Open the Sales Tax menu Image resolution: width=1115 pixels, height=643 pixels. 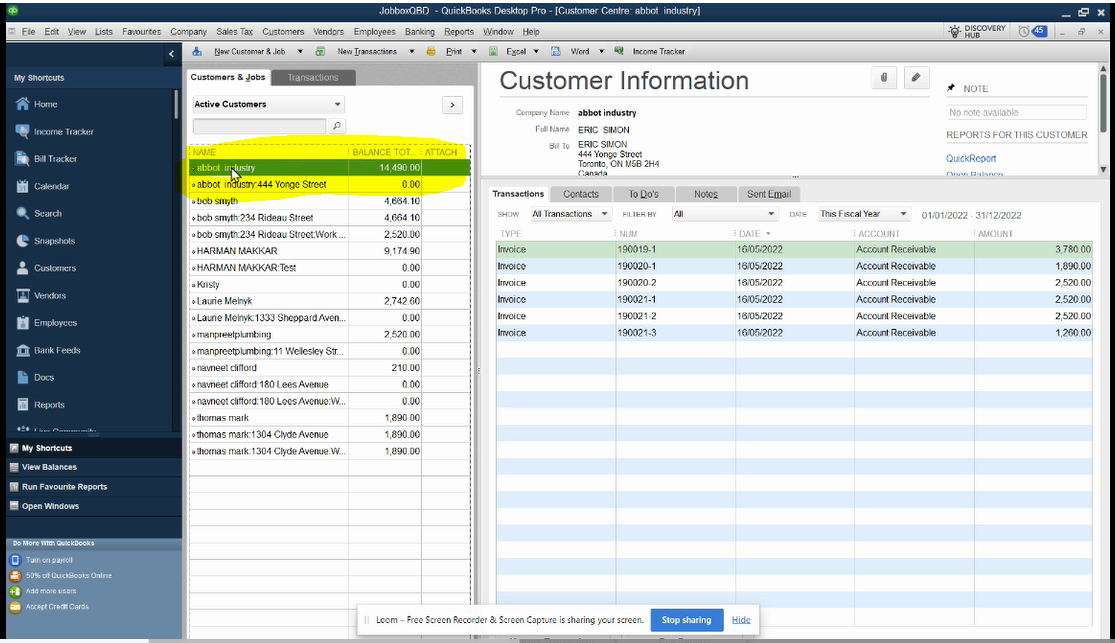tap(235, 31)
